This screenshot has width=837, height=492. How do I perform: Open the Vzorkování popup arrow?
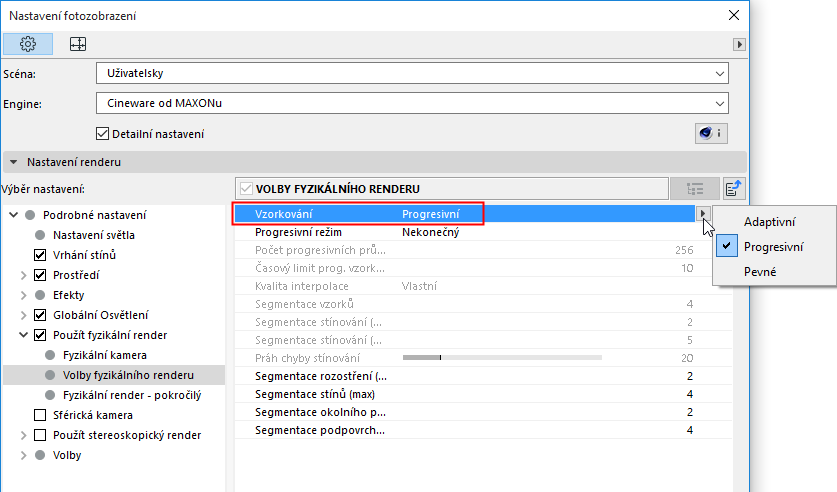703,214
